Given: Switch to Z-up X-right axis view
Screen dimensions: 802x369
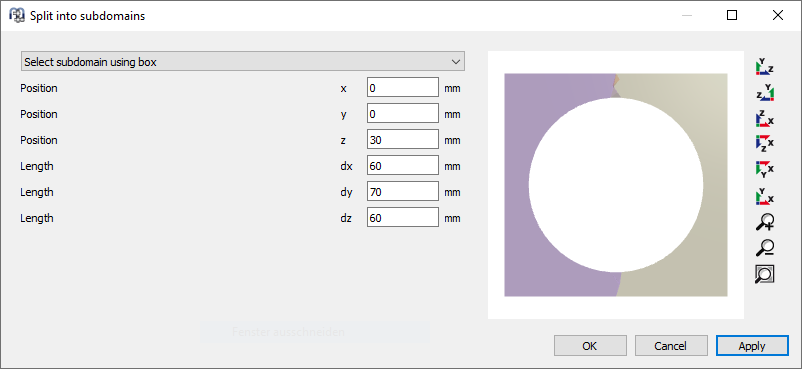Looking at the screenshot, I should click(x=765, y=119).
